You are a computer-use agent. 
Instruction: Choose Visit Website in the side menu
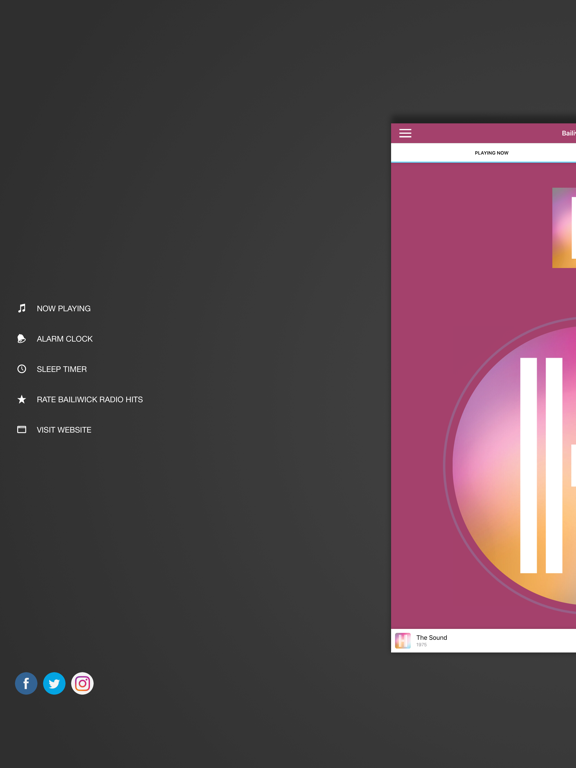[64, 430]
